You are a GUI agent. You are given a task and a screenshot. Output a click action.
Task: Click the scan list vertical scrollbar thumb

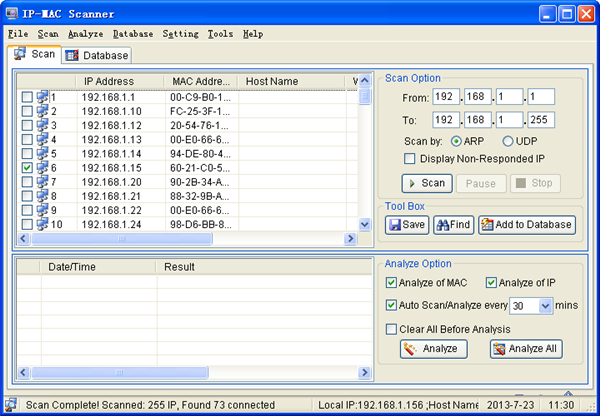365,95
